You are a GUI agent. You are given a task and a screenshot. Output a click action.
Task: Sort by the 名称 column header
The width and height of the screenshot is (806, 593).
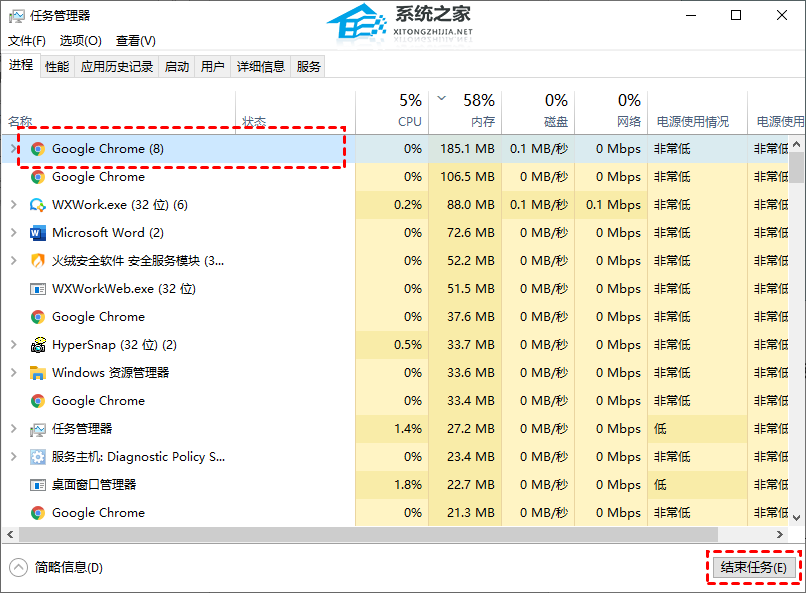pyautogui.click(x=119, y=112)
